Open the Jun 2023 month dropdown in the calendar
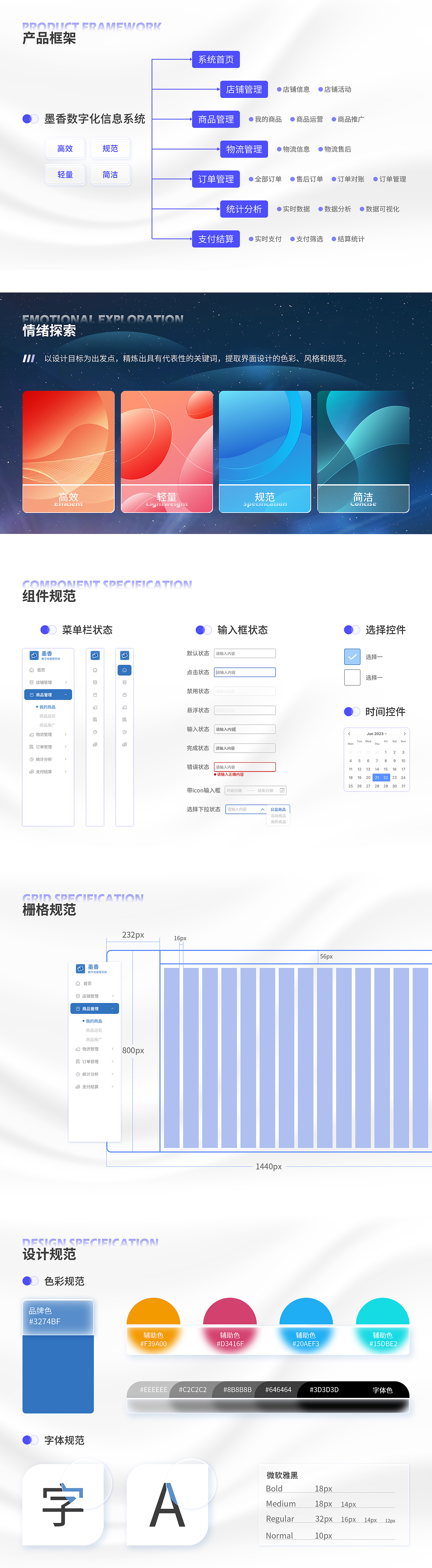432x1568 pixels. click(x=377, y=733)
